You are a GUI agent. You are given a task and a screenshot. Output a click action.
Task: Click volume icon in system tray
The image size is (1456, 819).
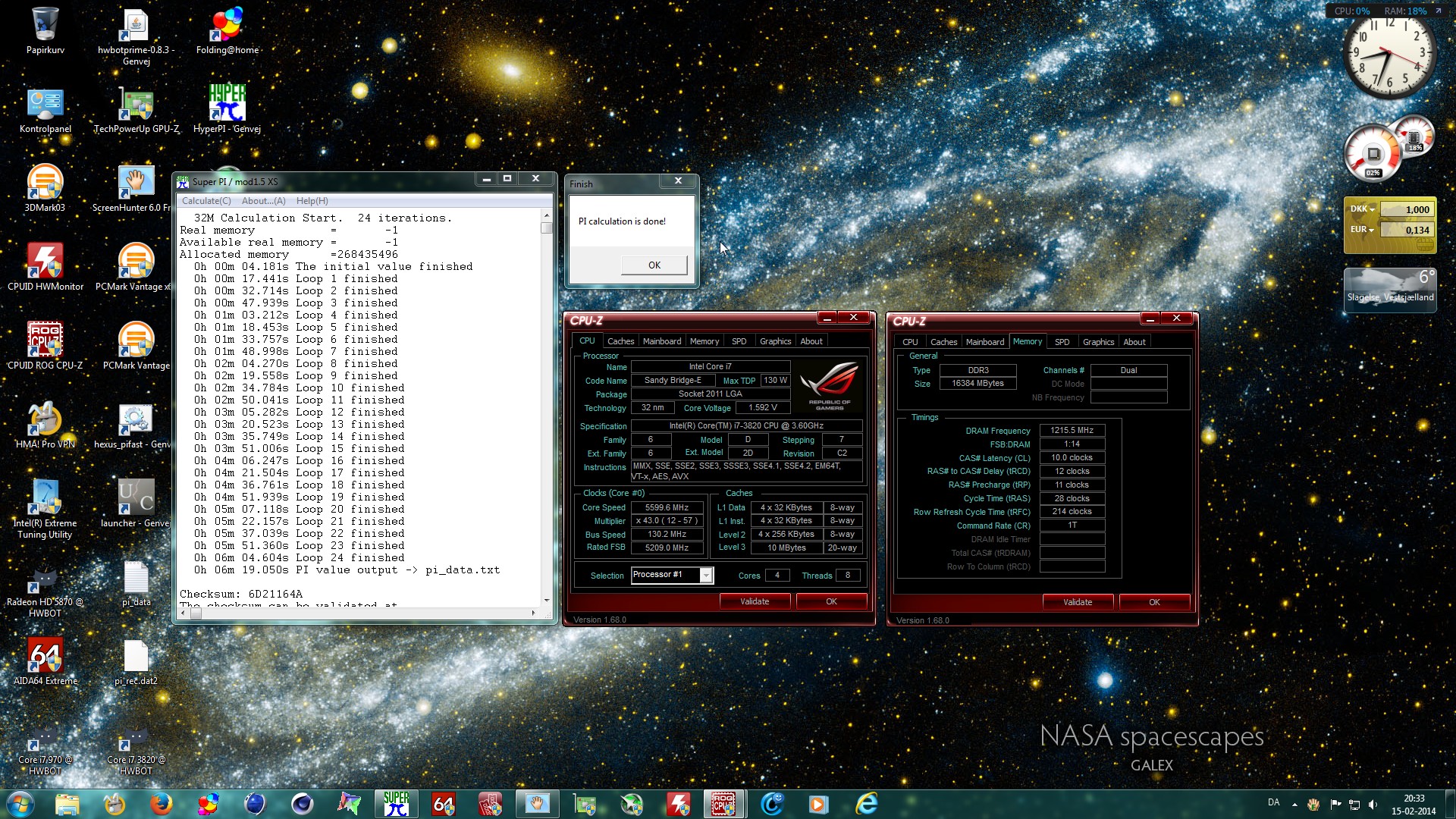point(1373,805)
